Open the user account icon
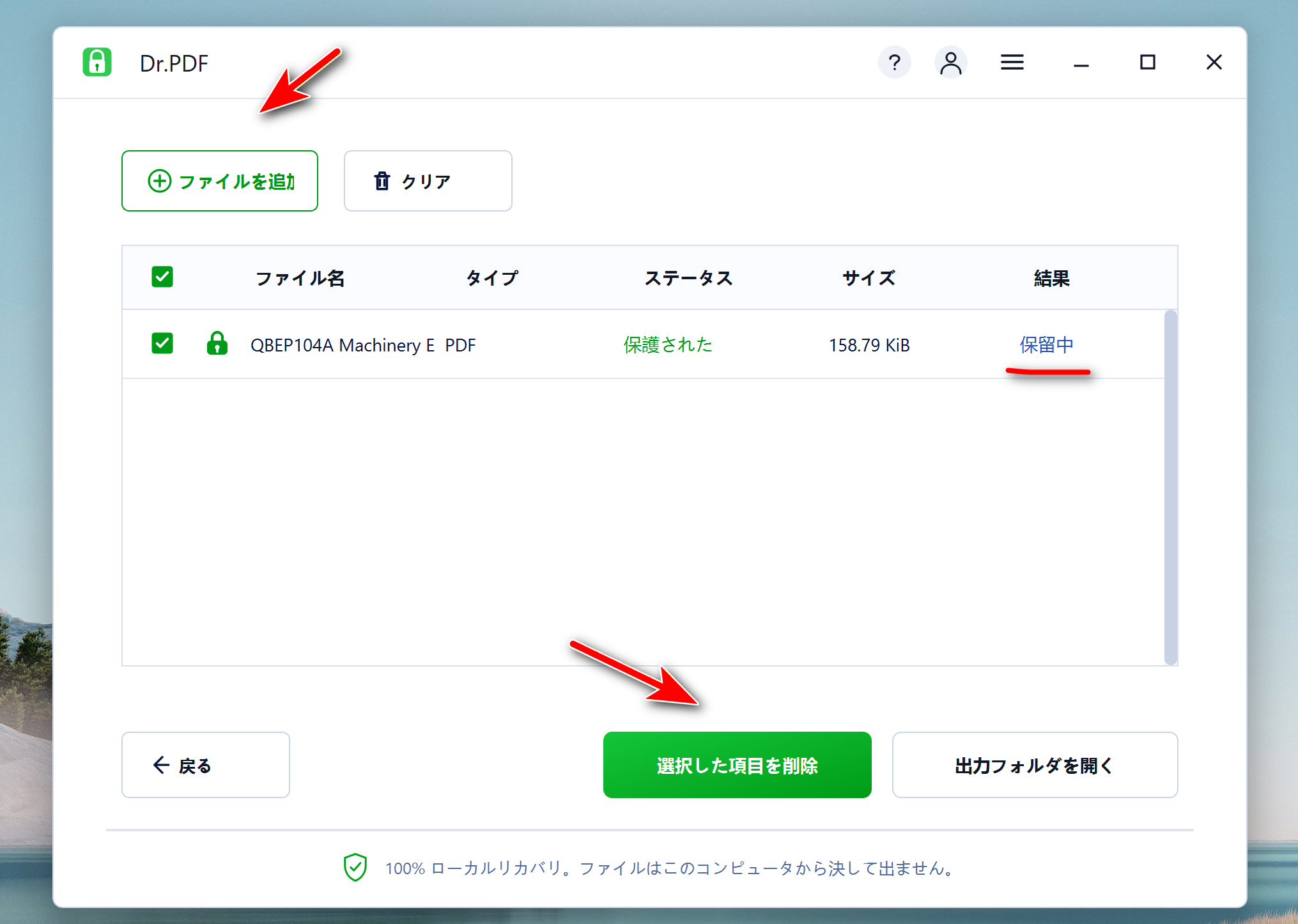This screenshot has width=1298, height=924. pyautogui.click(x=950, y=62)
